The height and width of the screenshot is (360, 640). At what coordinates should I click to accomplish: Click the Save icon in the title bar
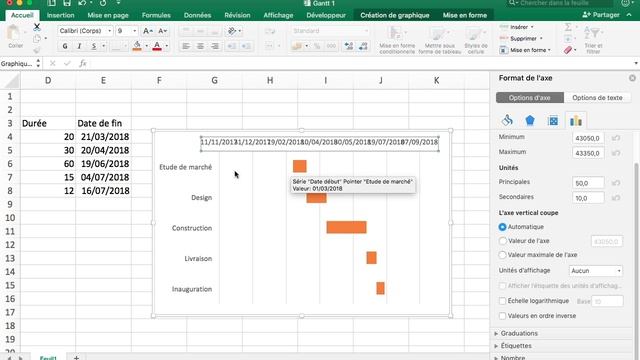[67, 3]
